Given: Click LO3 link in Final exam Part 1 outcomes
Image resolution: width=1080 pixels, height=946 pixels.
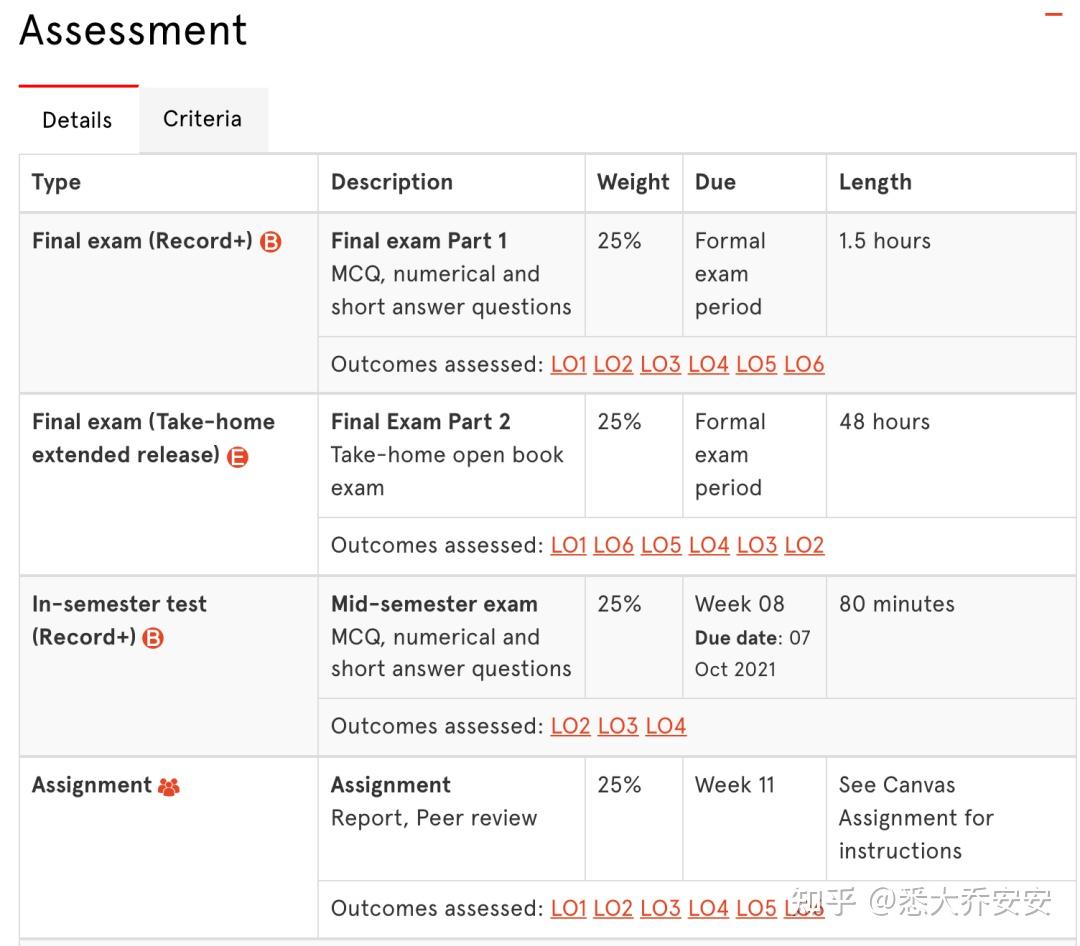Looking at the screenshot, I should pyautogui.click(x=660, y=365).
